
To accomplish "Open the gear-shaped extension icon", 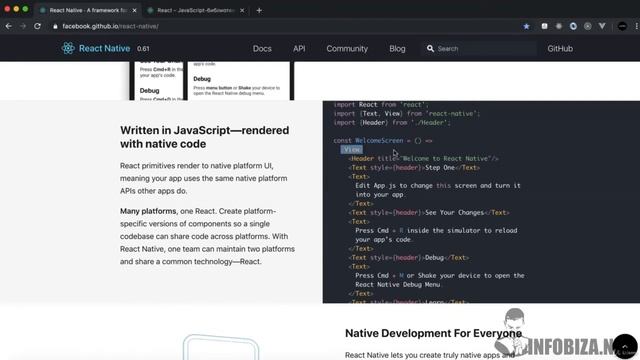I will 559,26.
